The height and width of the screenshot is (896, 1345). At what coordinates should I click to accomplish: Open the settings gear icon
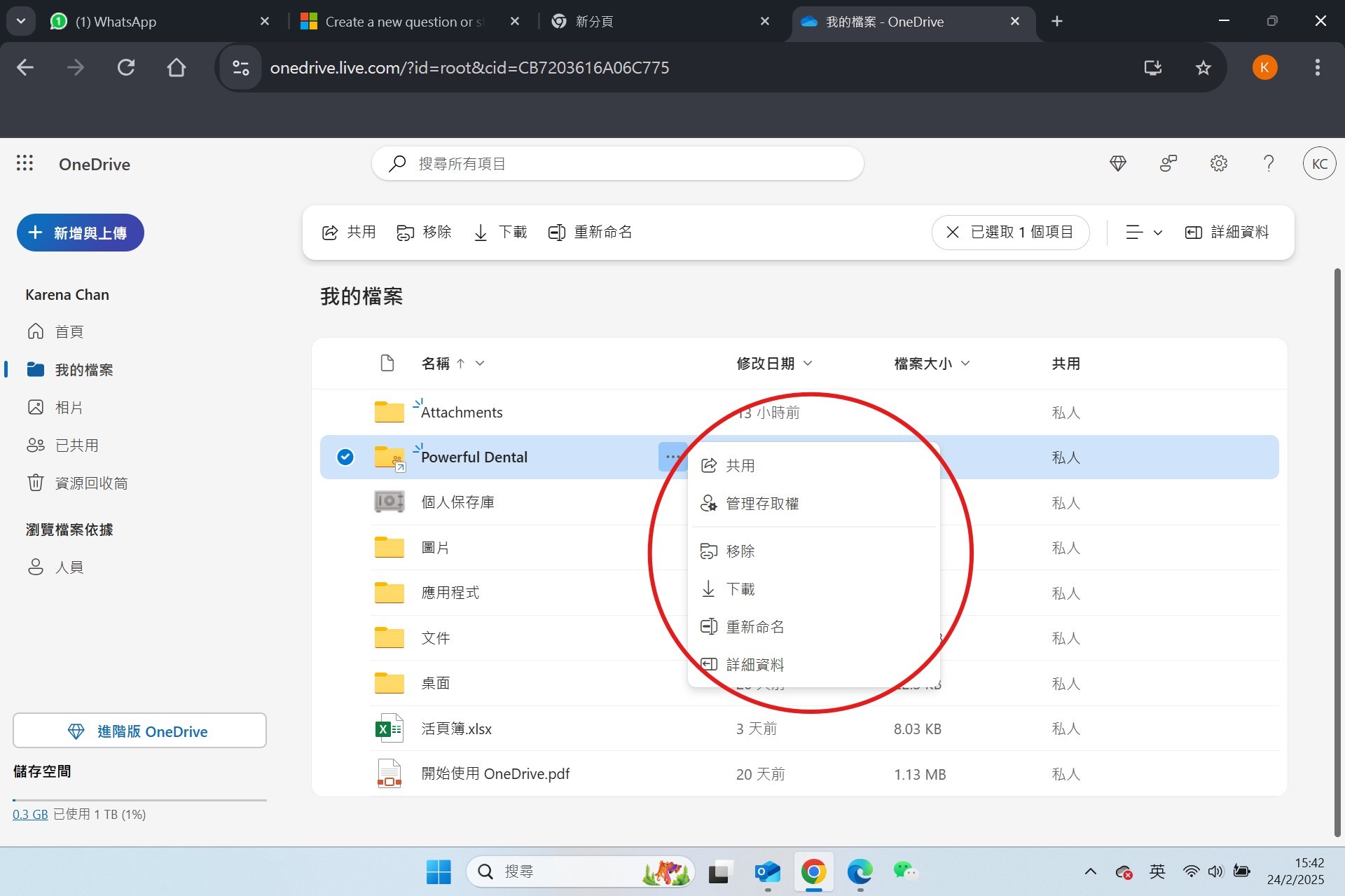click(x=1218, y=163)
